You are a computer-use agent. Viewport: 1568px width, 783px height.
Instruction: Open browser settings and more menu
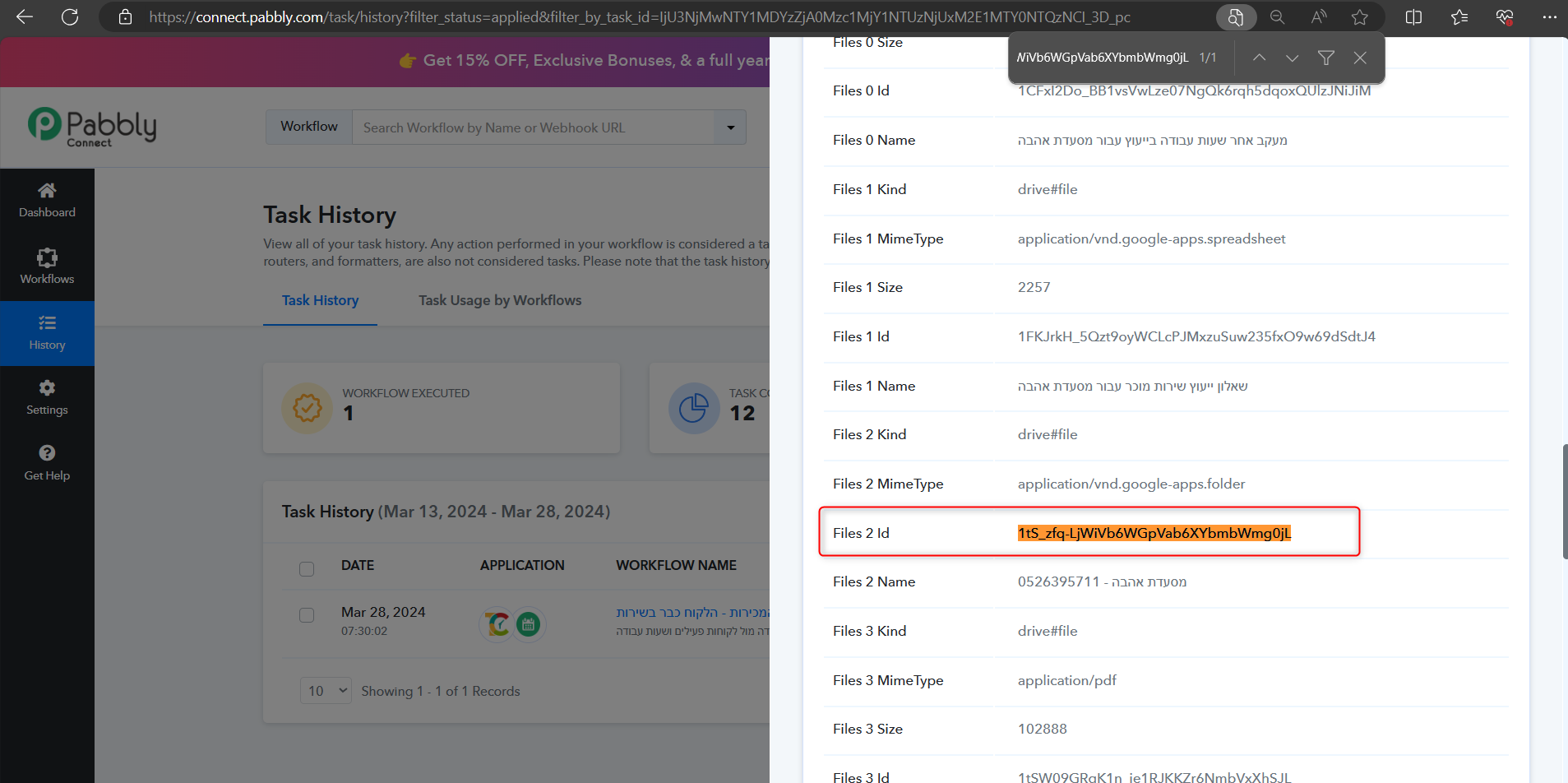[x=1550, y=16]
